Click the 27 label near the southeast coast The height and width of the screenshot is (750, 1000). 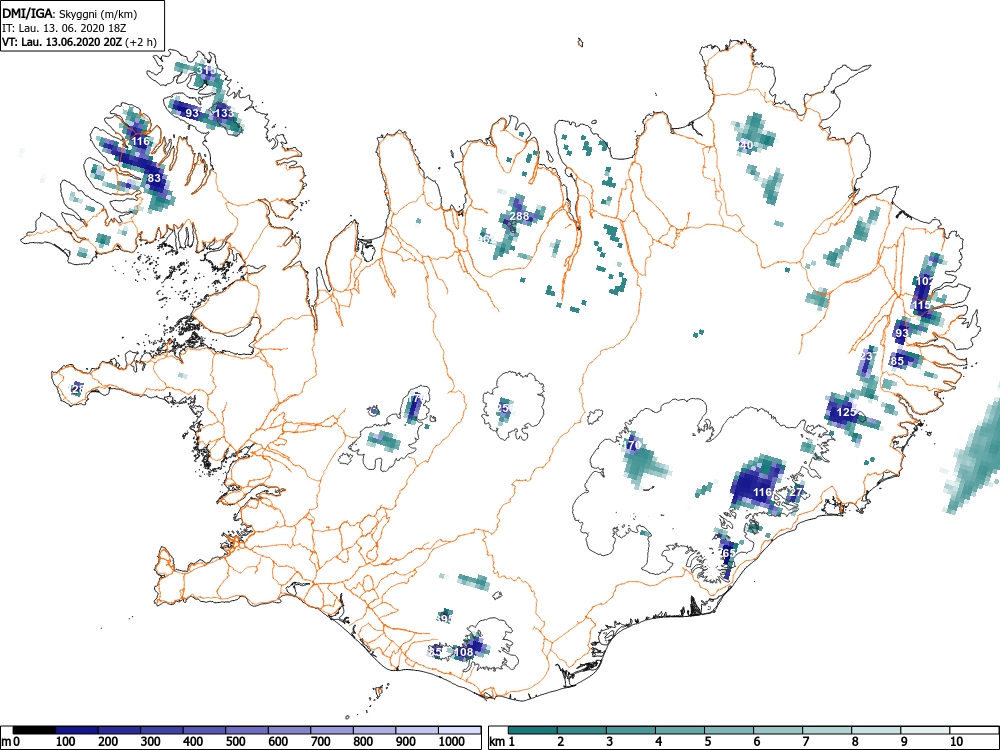click(796, 492)
